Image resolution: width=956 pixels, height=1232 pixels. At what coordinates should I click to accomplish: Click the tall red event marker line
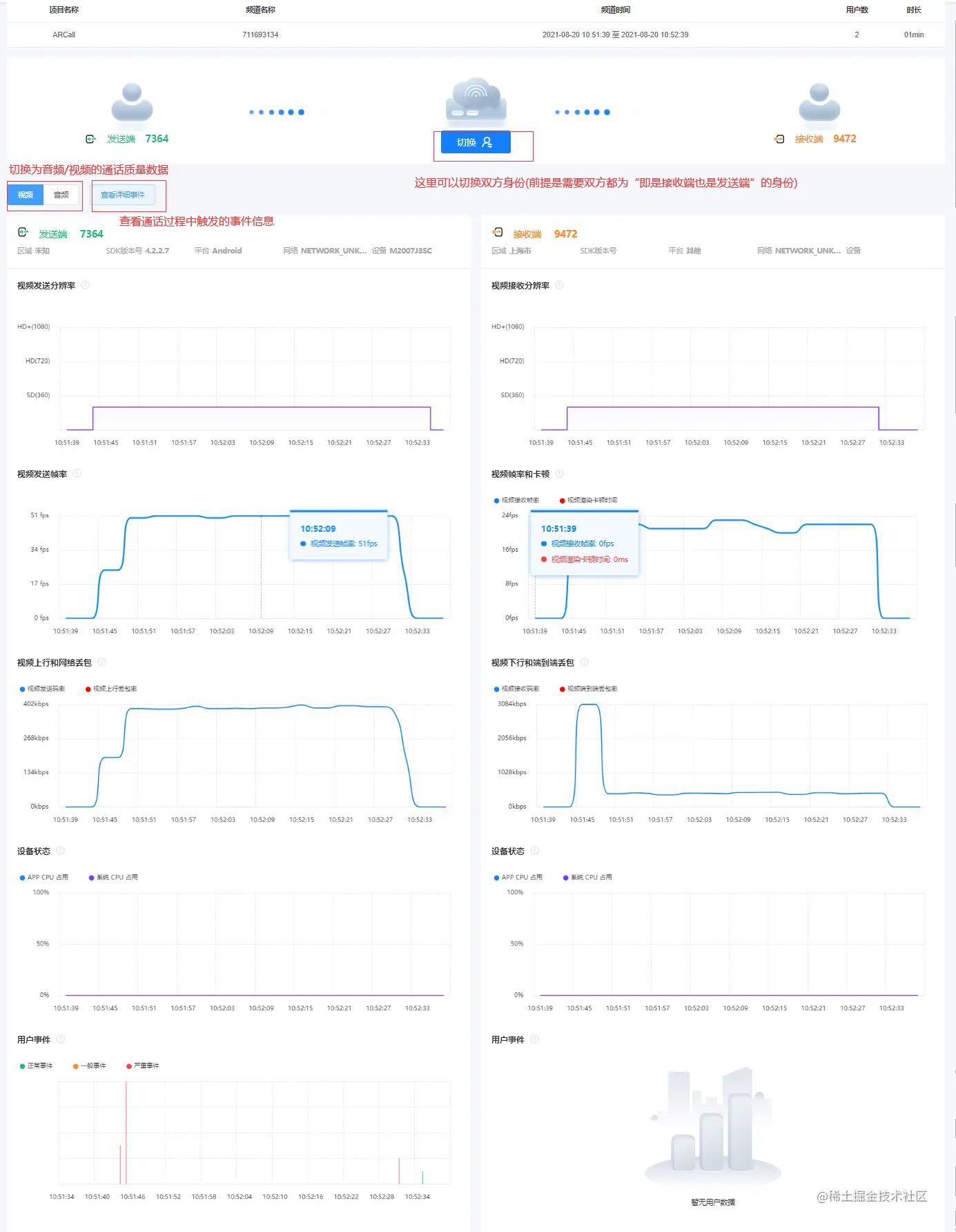click(x=126, y=1133)
